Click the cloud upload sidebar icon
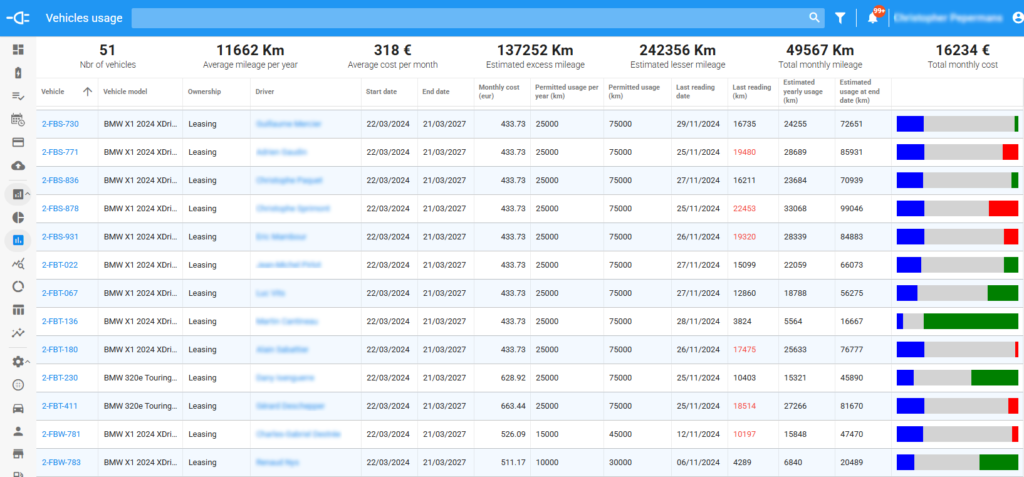 tap(17, 165)
